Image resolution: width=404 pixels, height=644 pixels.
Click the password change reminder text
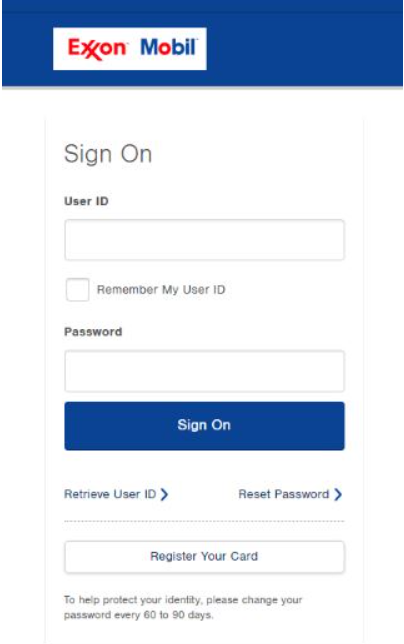[x=183, y=607]
